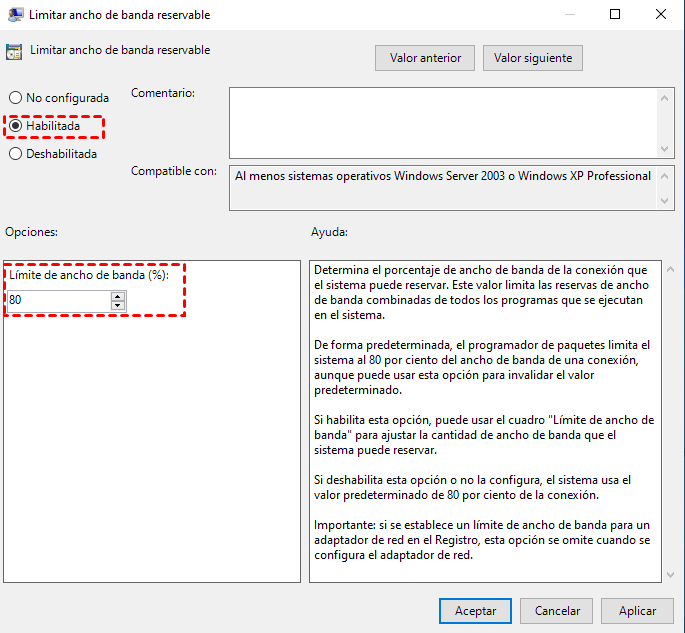Click the Límite de ancho de banda field
685x633 pixels.
click(58, 300)
